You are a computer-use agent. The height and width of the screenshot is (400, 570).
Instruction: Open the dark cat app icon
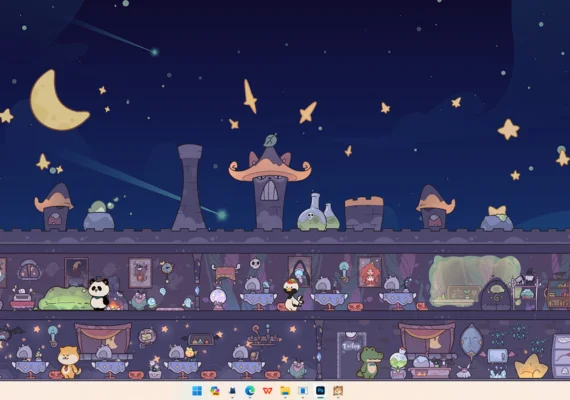pyautogui.click(x=232, y=391)
